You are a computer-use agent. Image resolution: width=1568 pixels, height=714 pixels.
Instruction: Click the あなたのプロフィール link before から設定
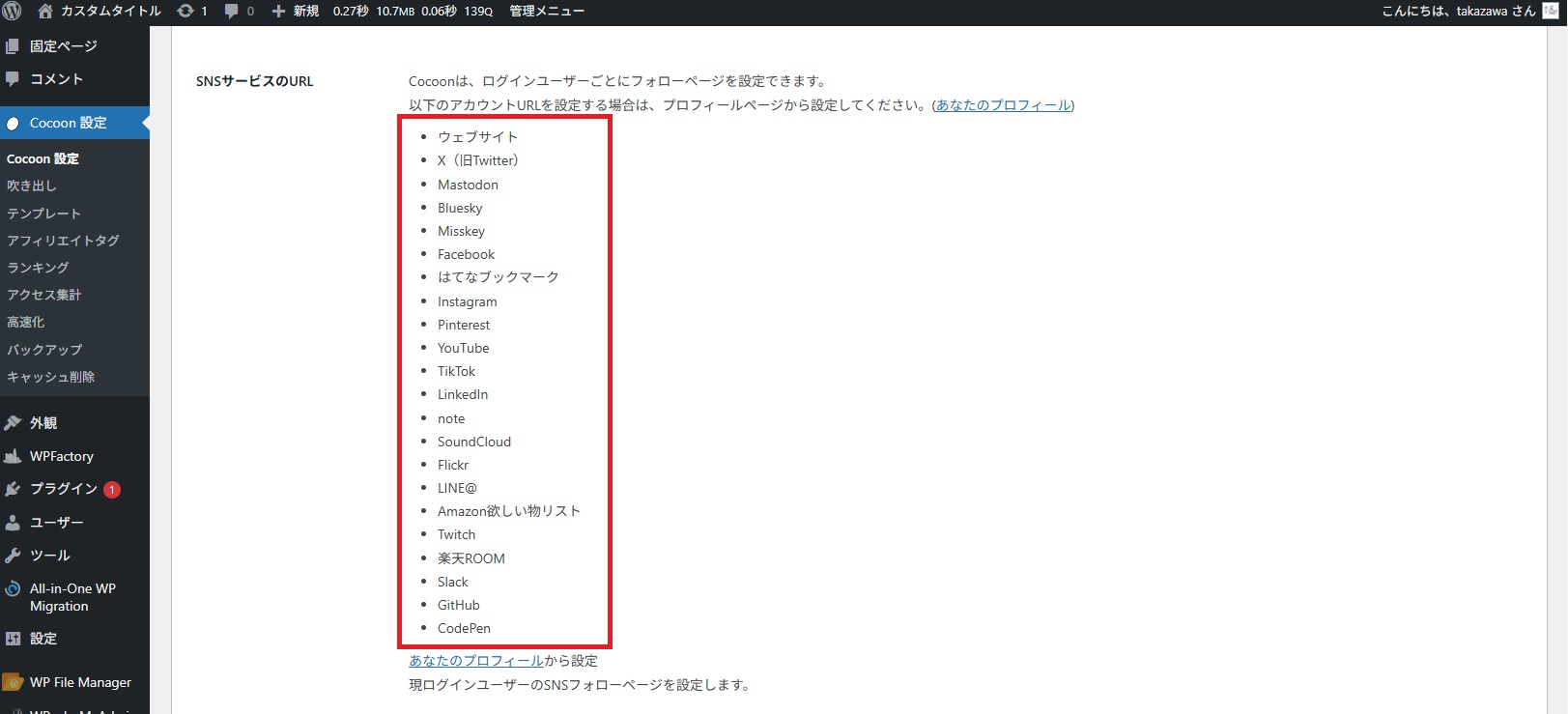(476, 661)
